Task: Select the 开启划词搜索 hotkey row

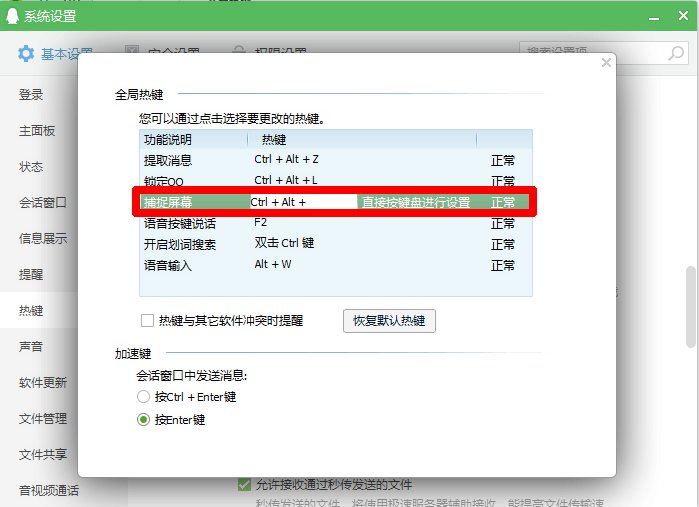Action: (x=336, y=244)
